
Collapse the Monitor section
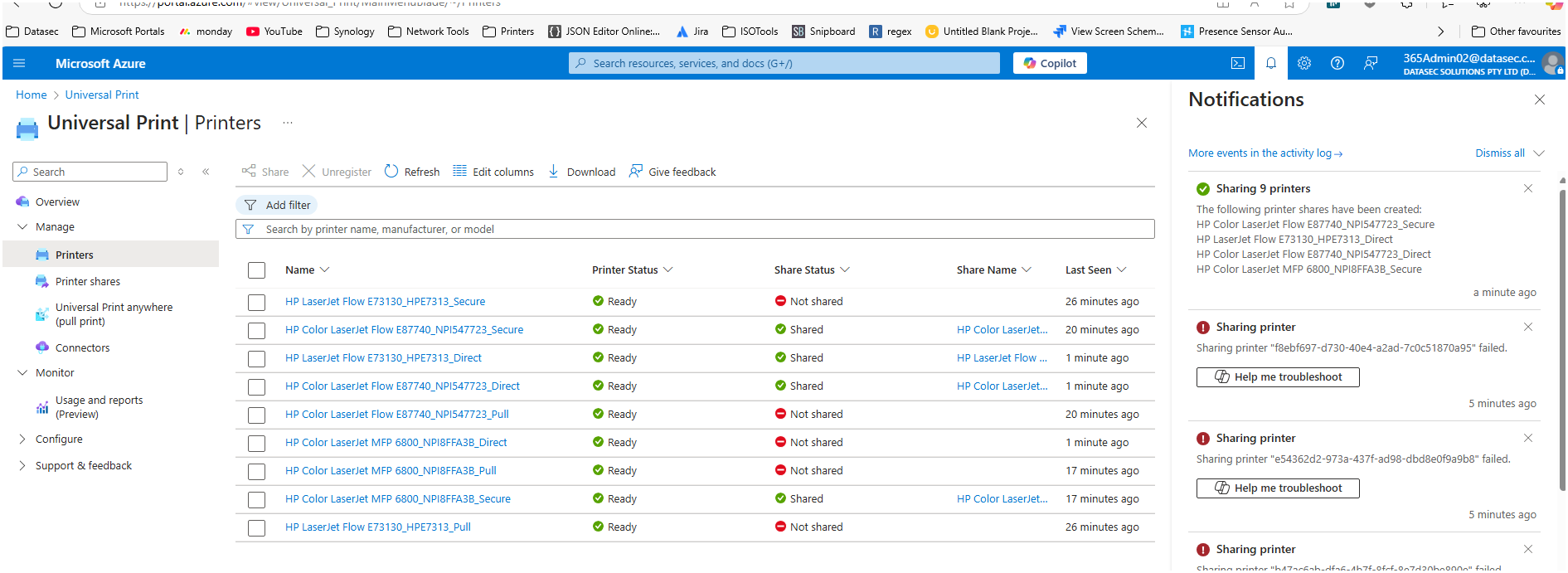pyautogui.click(x=22, y=372)
